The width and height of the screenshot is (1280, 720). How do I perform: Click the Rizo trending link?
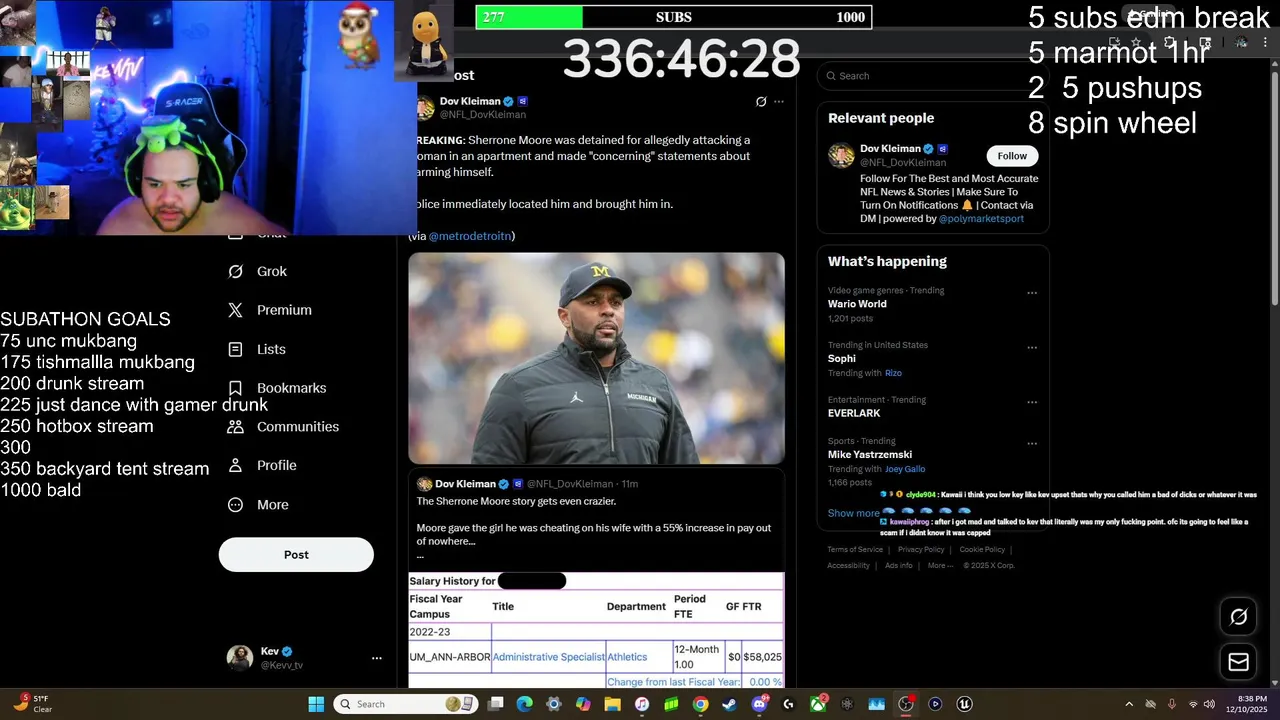click(893, 373)
